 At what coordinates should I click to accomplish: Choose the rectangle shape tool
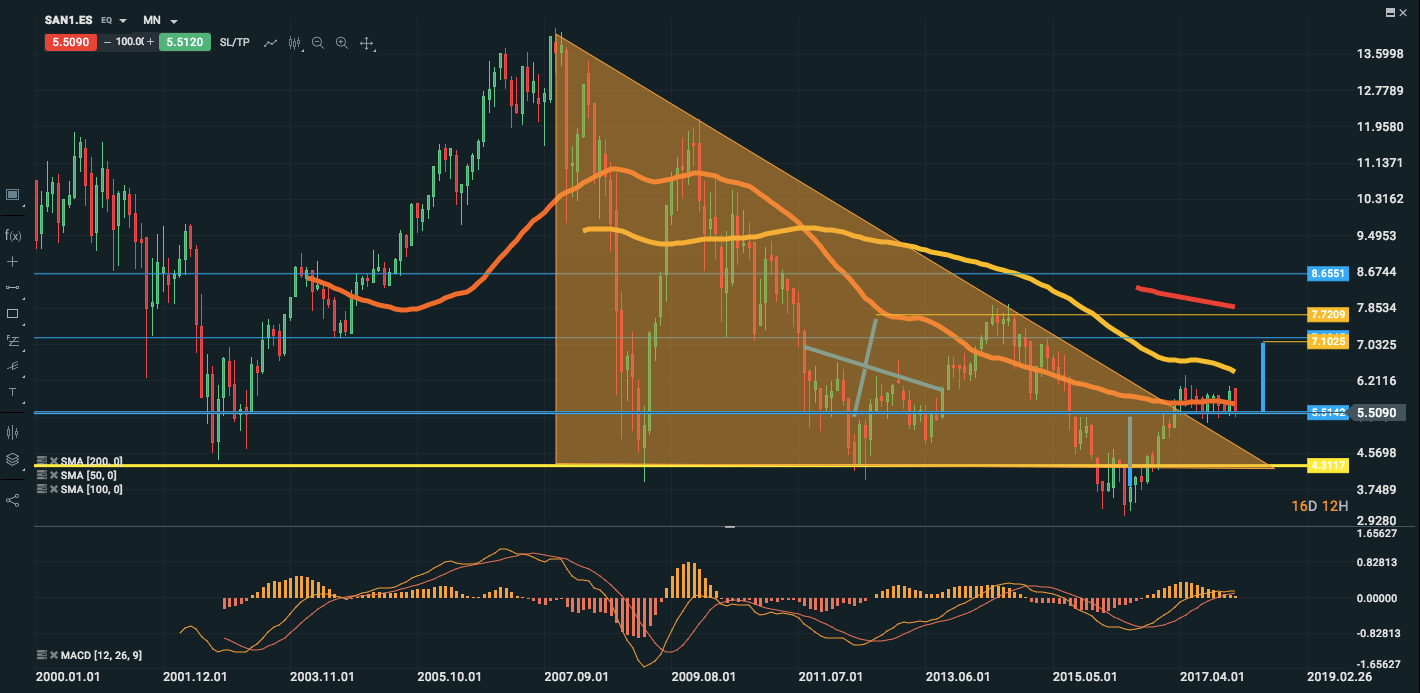point(13,313)
